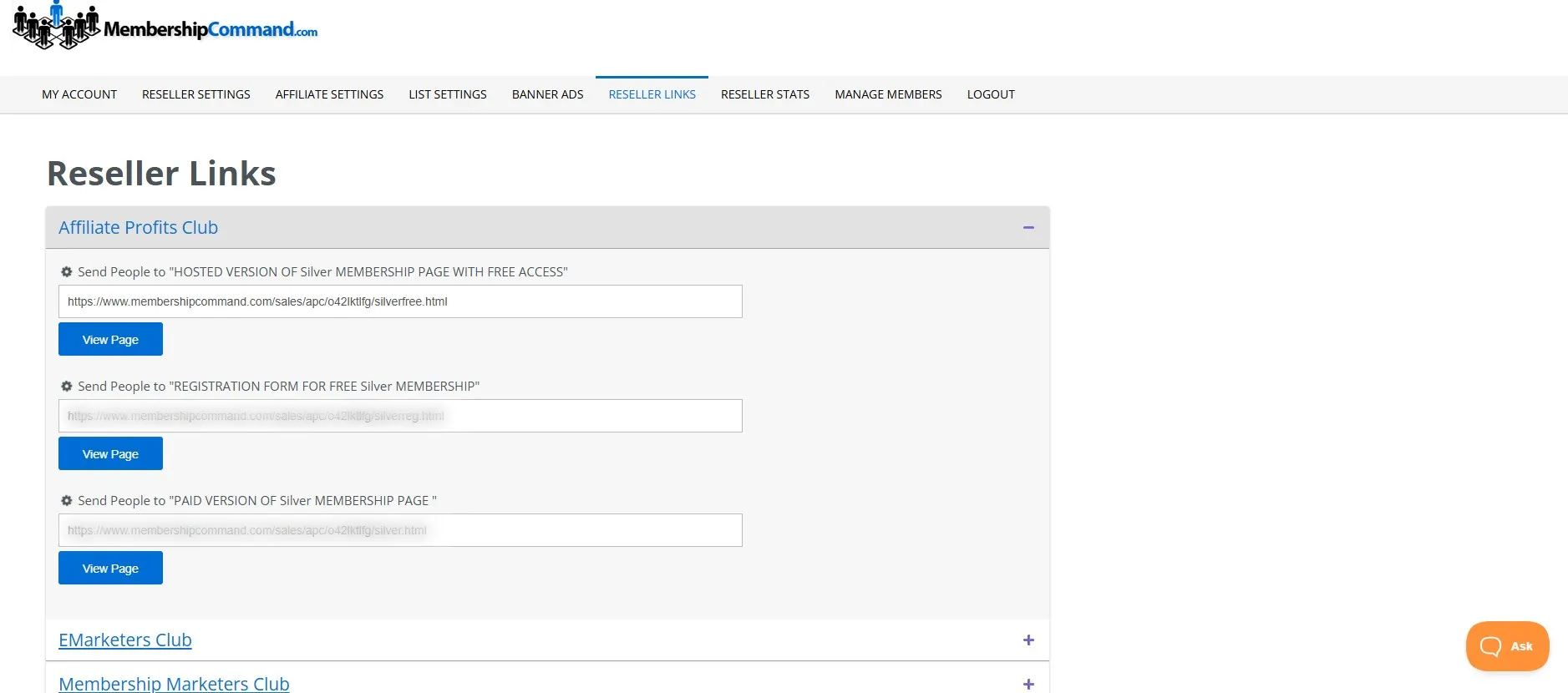Open the EMarketers Club link
This screenshot has width=1568, height=693.
125,640
